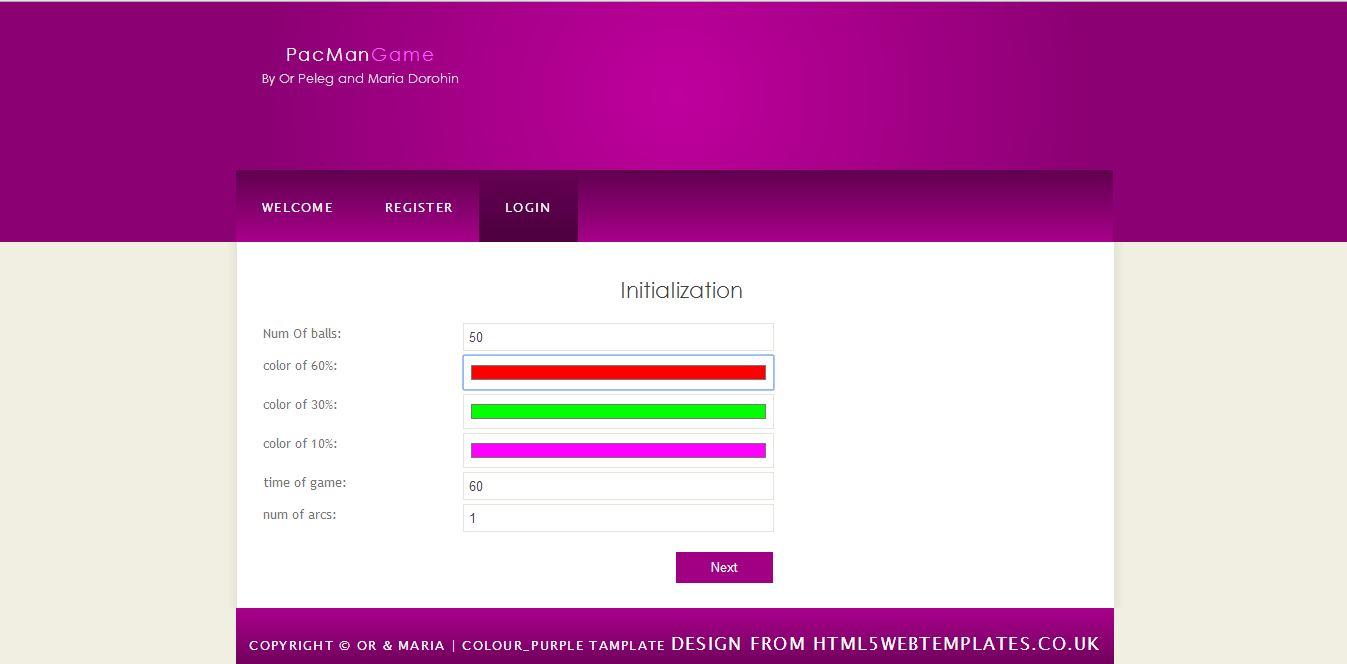This screenshot has width=1347, height=664.
Task: Click the colour_purple template footer text
Action: pyautogui.click(x=563, y=646)
